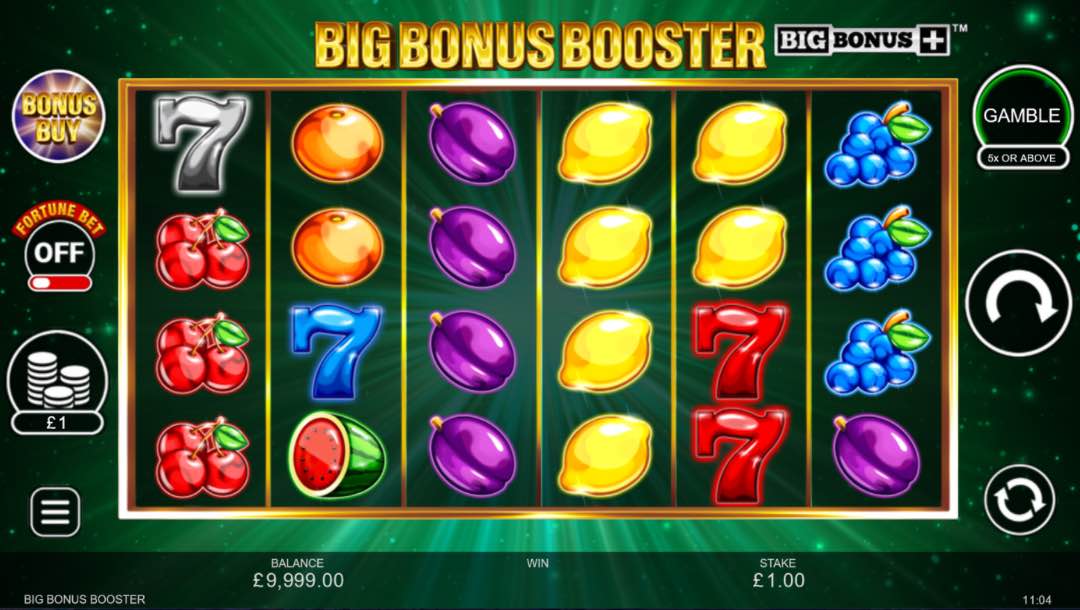Click the top blue grapes symbol

[878, 144]
